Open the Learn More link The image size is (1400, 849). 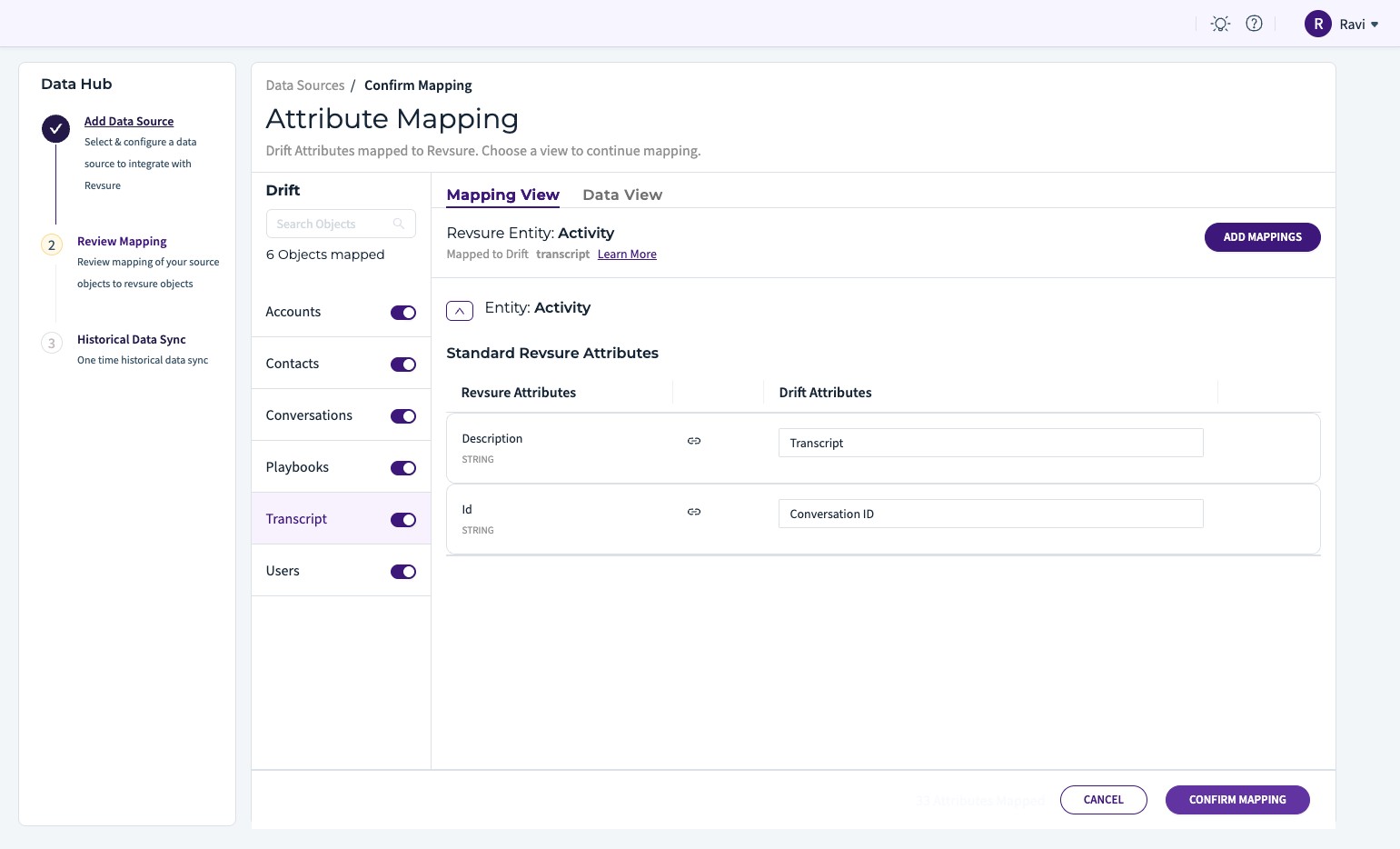pyautogui.click(x=627, y=255)
